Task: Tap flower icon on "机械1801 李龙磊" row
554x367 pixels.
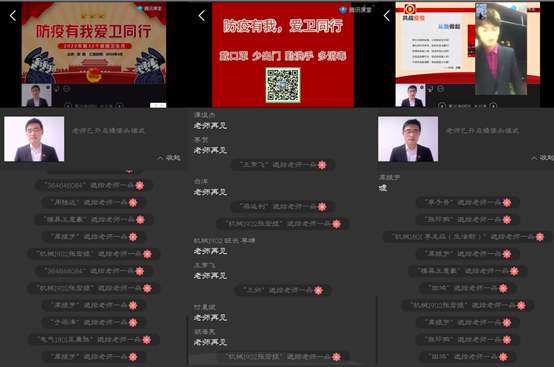Action: (x=540, y=237)
